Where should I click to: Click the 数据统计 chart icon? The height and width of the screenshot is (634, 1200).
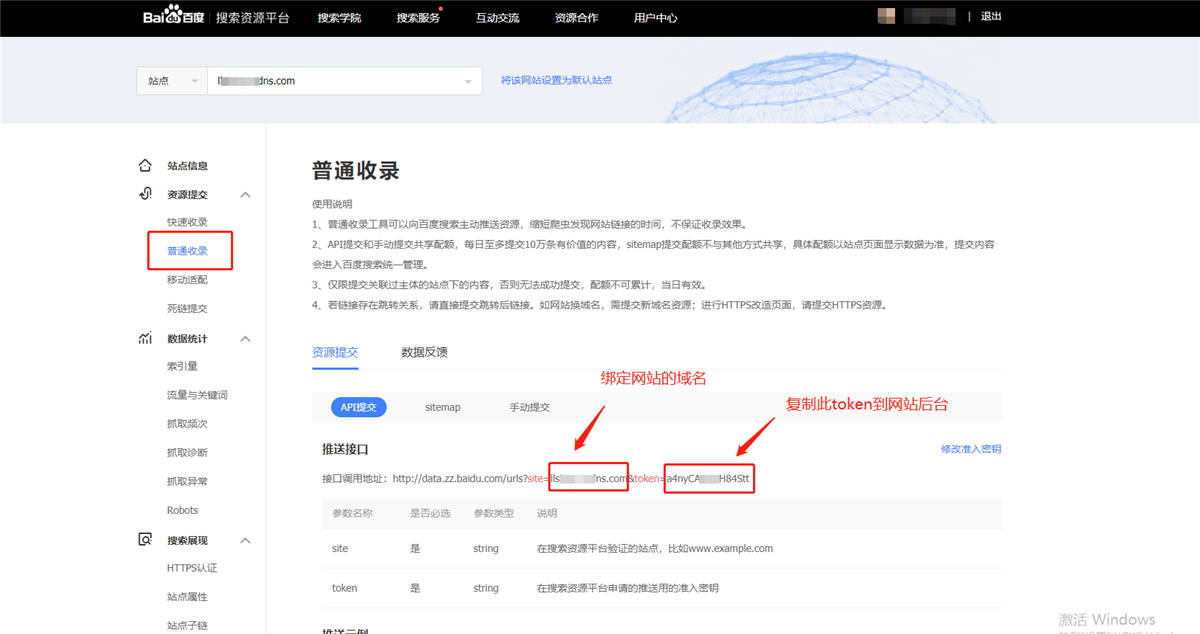click(x=145, y=339)
